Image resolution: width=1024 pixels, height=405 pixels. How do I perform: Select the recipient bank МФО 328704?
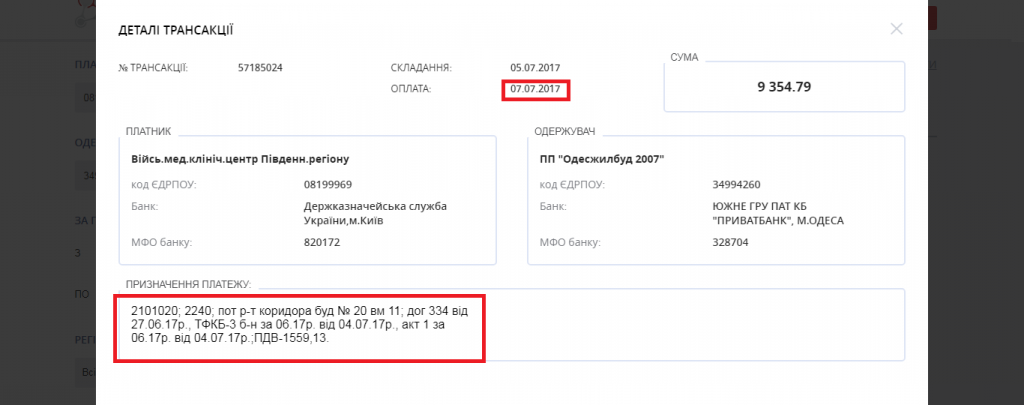click(729, 242)
